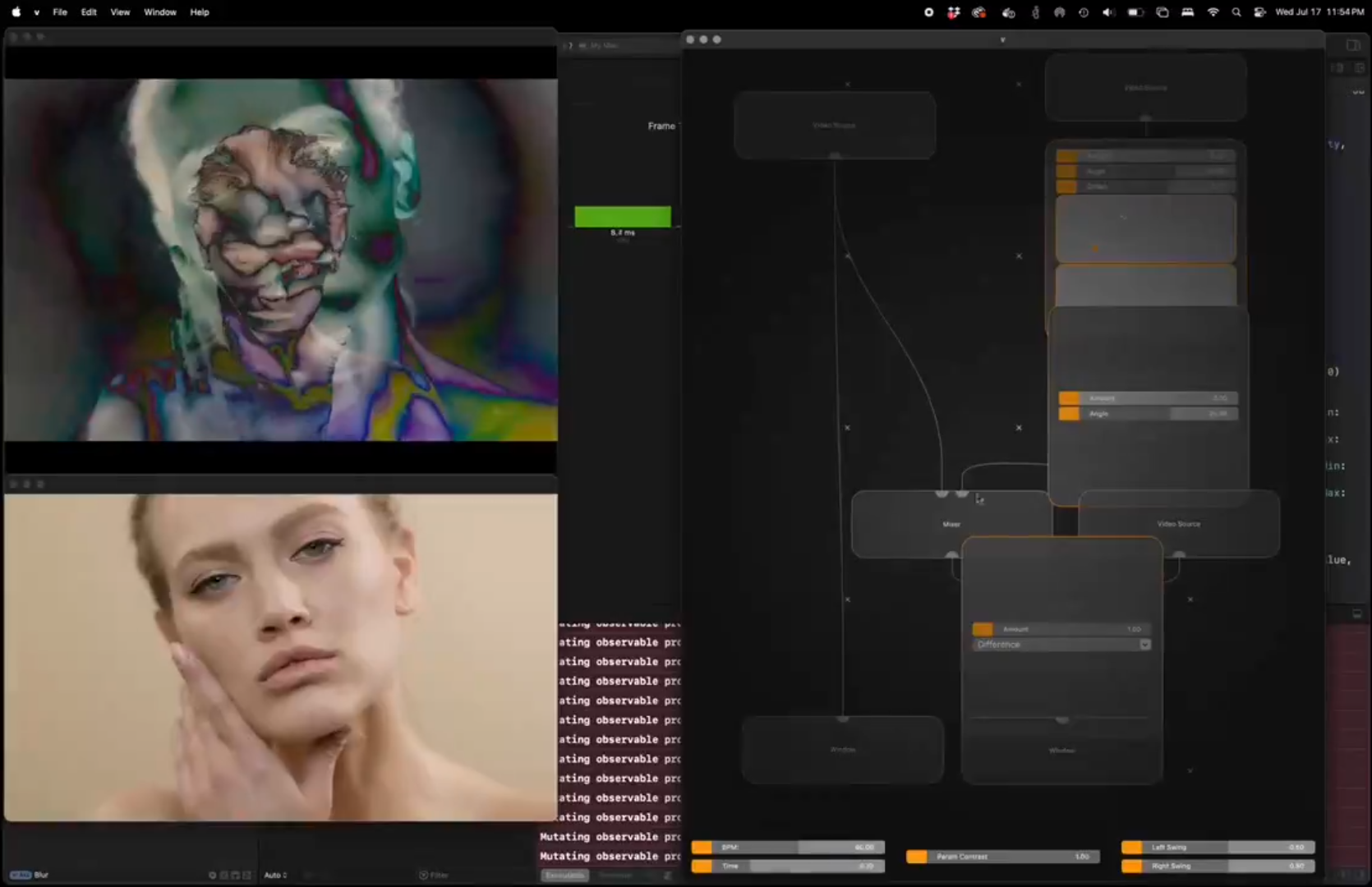Click the Blur label at bottom left
Screen dimensions: 1372x887
(x=41, y=875)
